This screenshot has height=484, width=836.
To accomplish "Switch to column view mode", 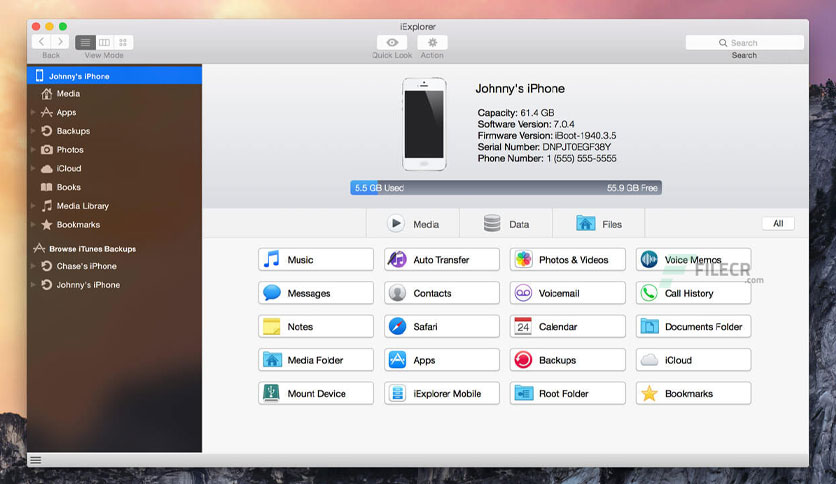I will point(104,42).
